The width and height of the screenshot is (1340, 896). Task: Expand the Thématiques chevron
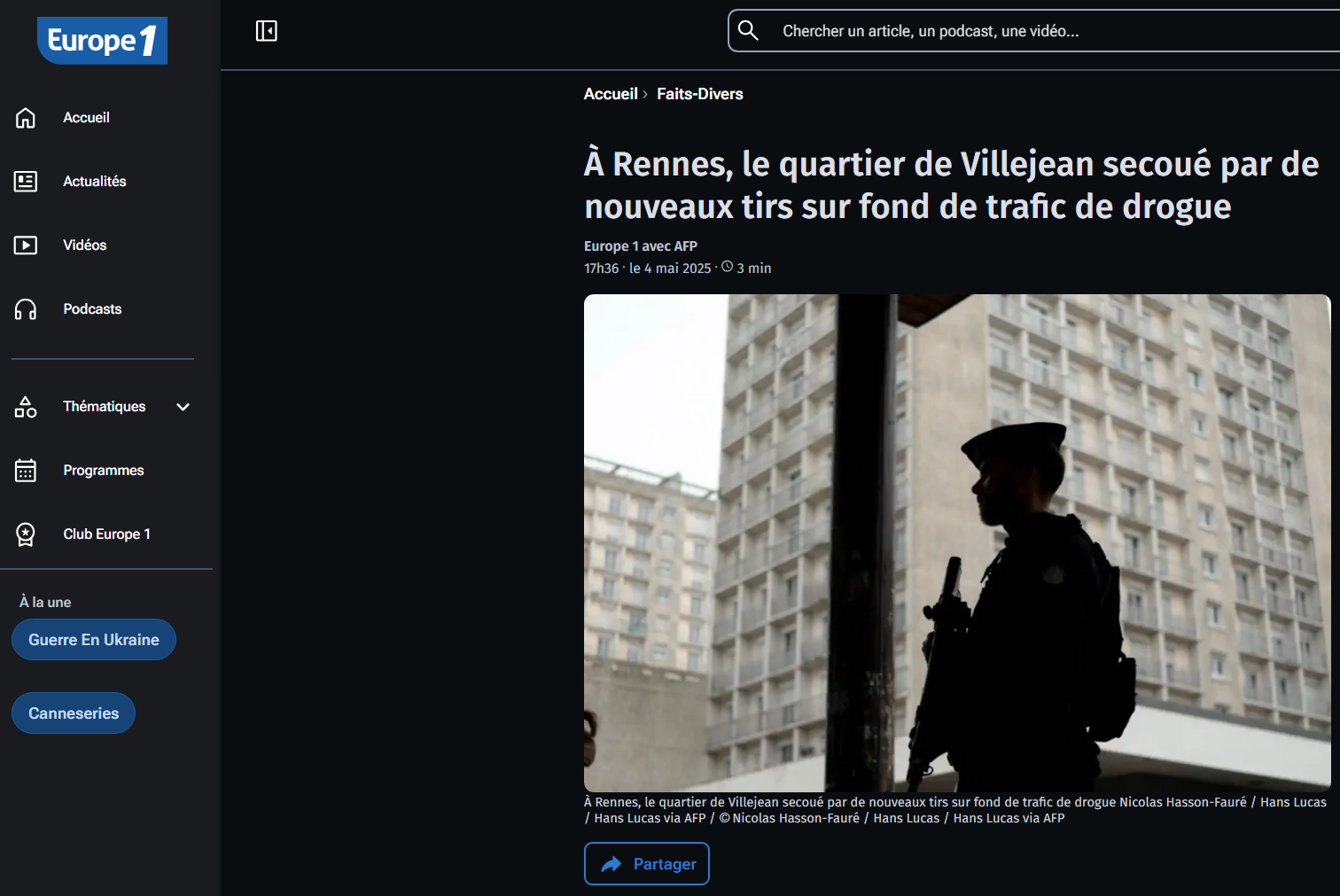coord(183,407)
